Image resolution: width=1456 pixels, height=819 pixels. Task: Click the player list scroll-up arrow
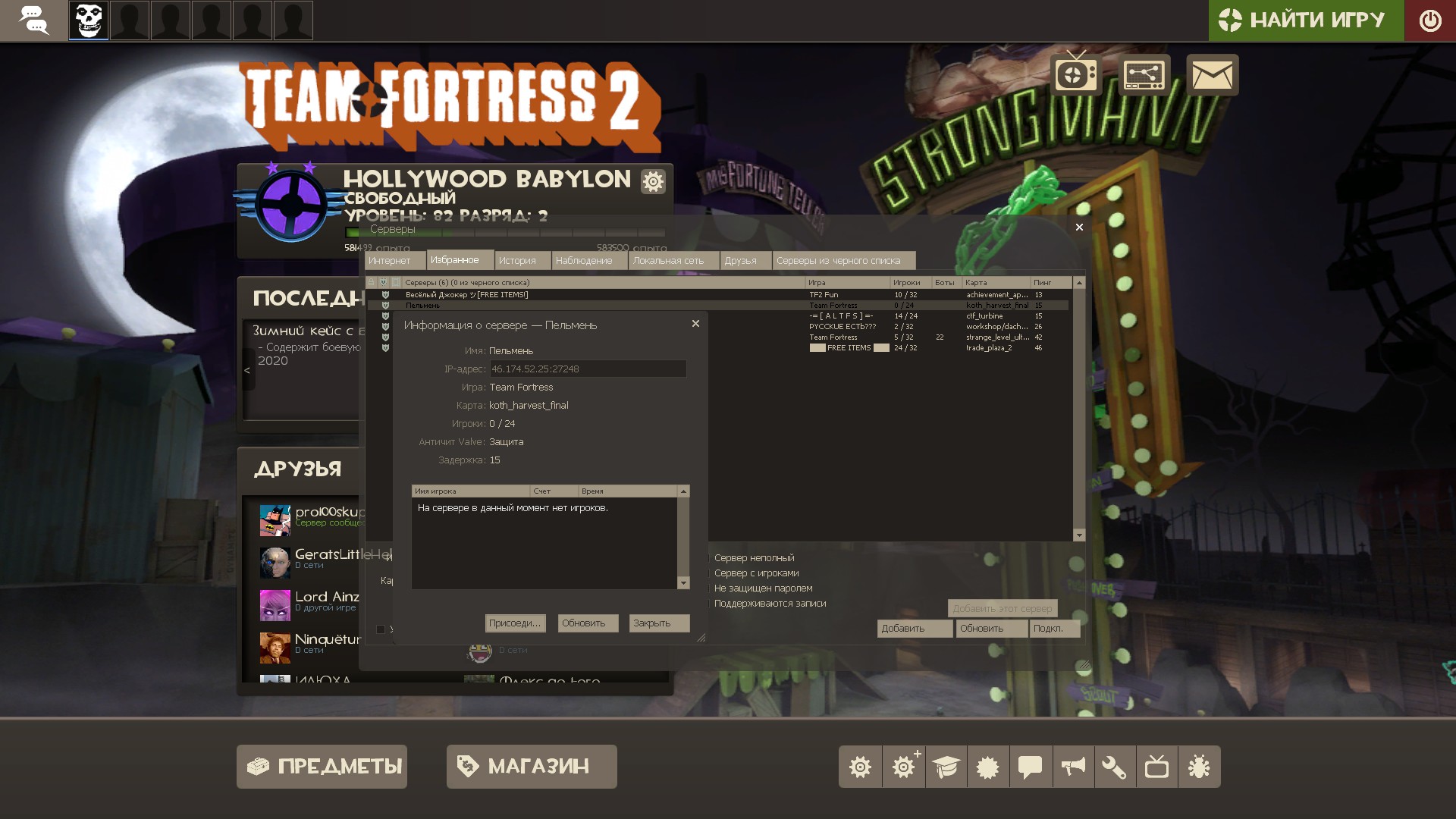(683, 491)
